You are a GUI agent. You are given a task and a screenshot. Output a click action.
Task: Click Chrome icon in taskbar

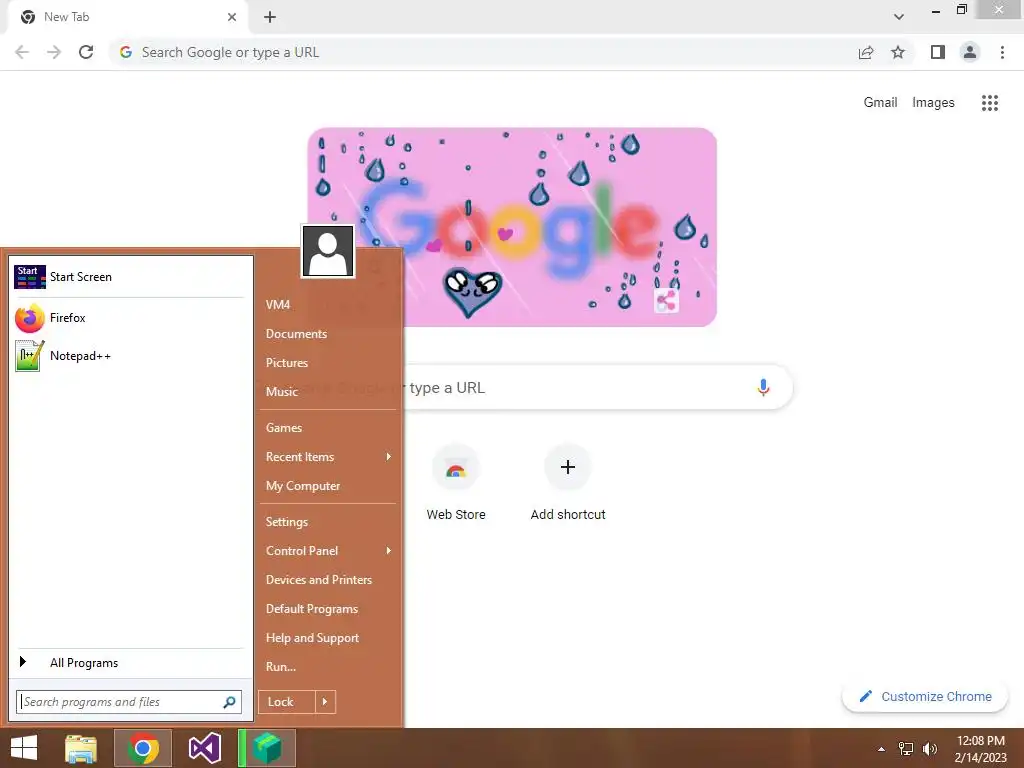143,748
